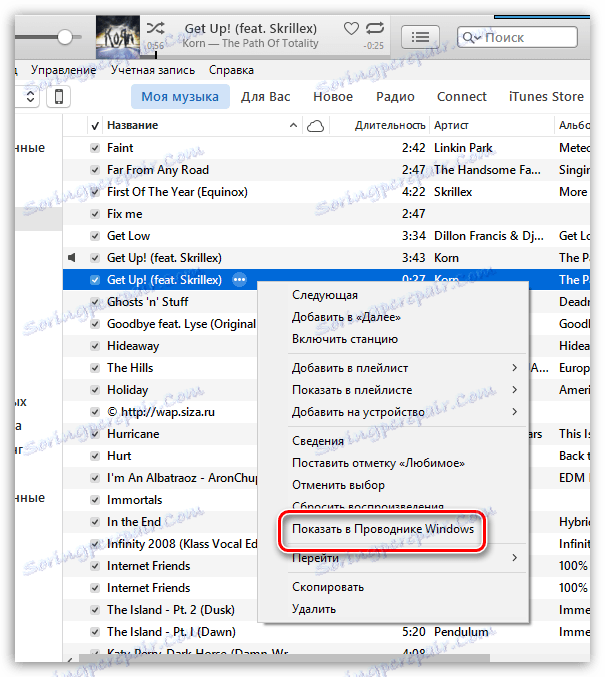Open the Управление menu

[63, 70]
